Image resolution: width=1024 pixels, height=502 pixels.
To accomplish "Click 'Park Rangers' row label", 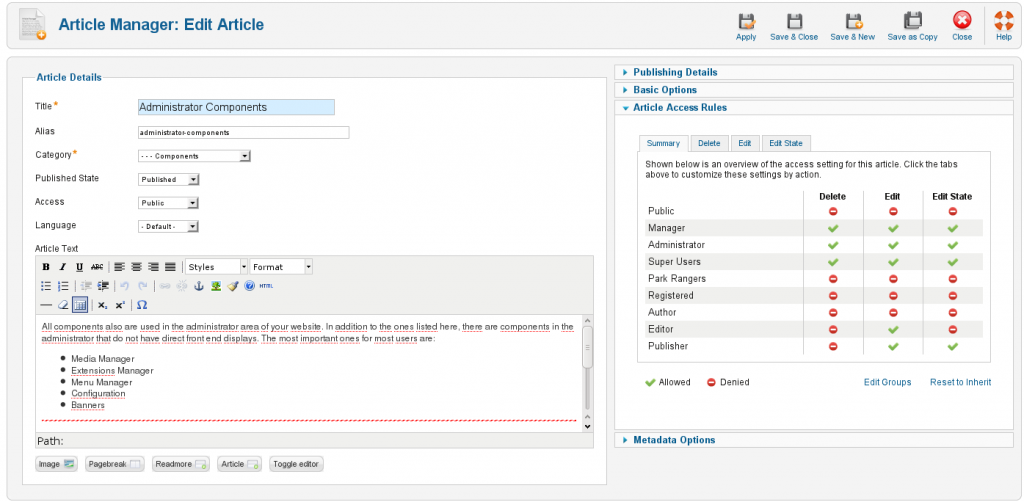I will (x=677, y=279).
